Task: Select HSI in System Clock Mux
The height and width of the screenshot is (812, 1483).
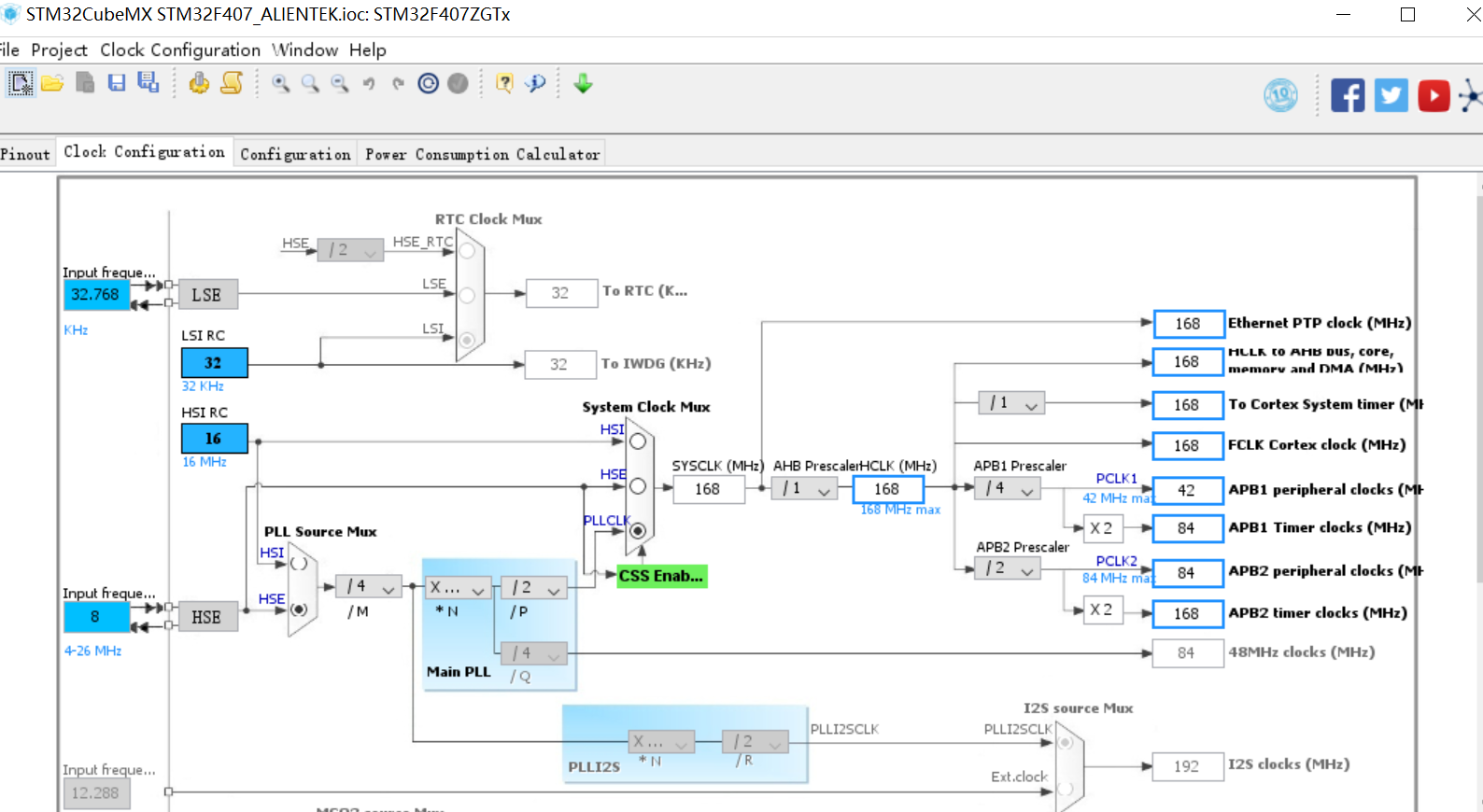Action: click(638, 441)
